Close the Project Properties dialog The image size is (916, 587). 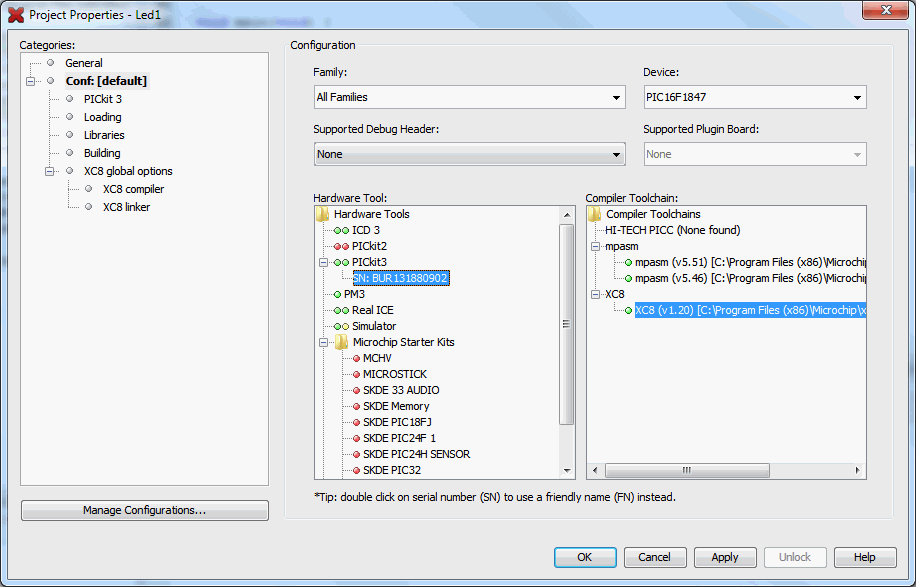coord(885,10)
